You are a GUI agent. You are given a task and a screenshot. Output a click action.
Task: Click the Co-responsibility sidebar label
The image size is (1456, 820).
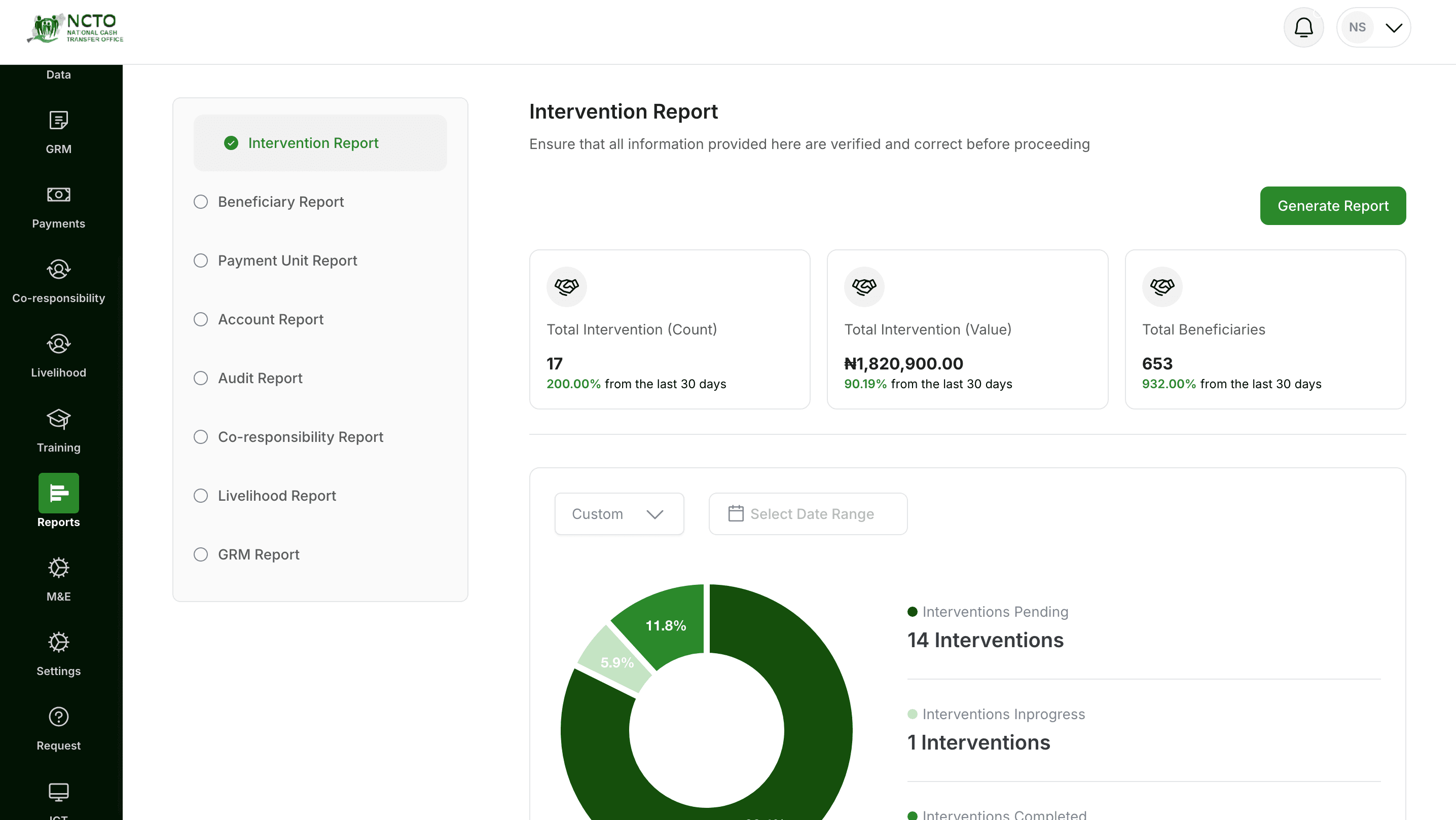(x=58, y=299)
